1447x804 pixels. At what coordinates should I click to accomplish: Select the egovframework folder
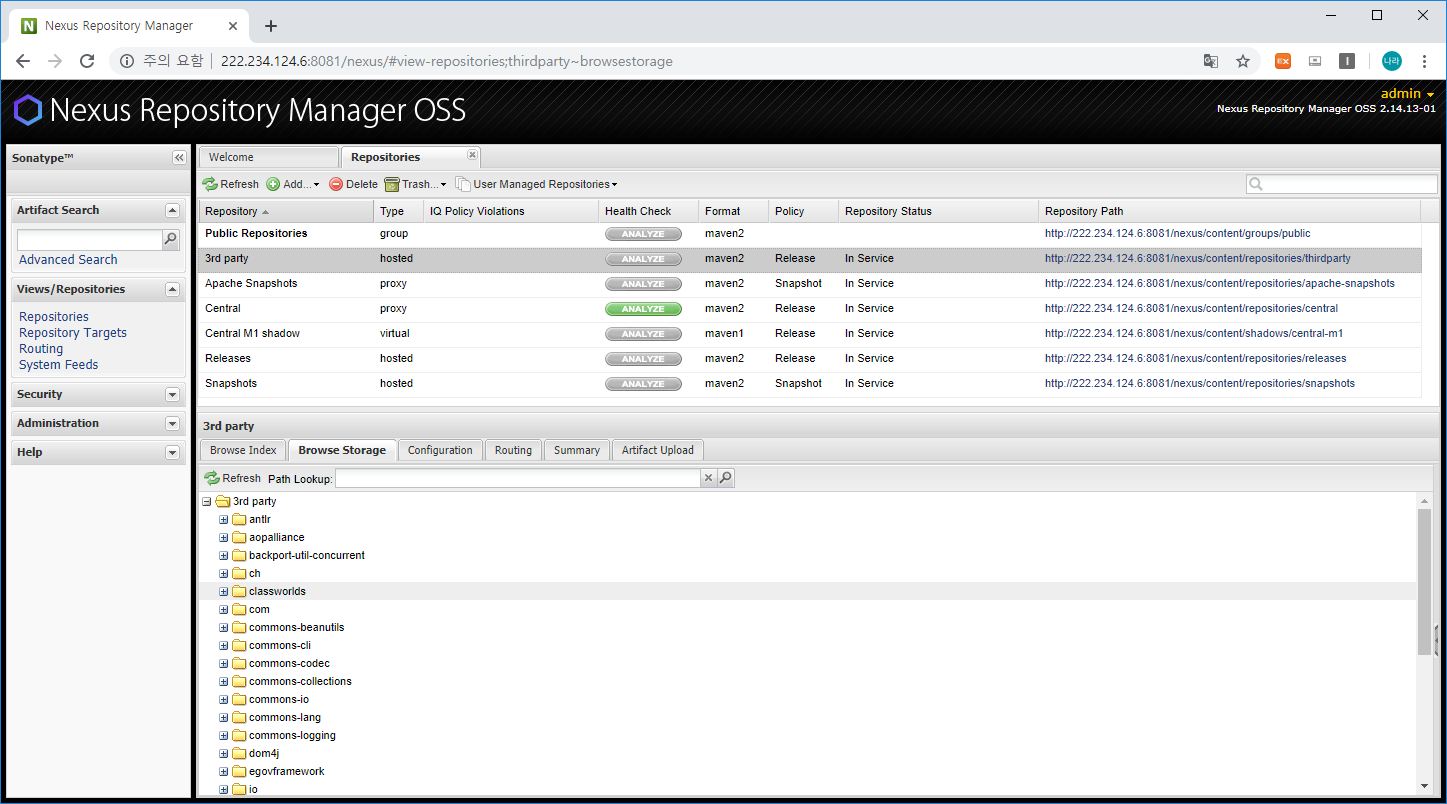pyautogui.click(x=287, y=772)
